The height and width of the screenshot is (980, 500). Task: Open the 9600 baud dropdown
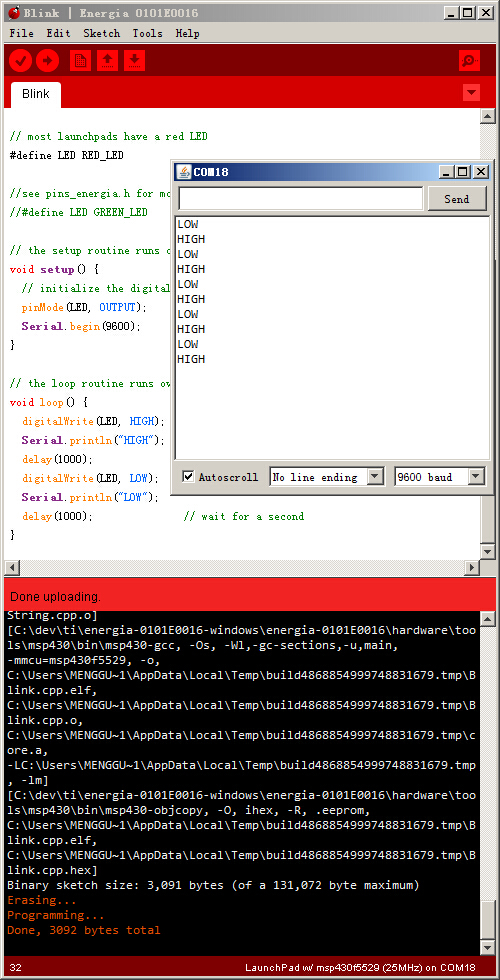[x=439, y=477]
